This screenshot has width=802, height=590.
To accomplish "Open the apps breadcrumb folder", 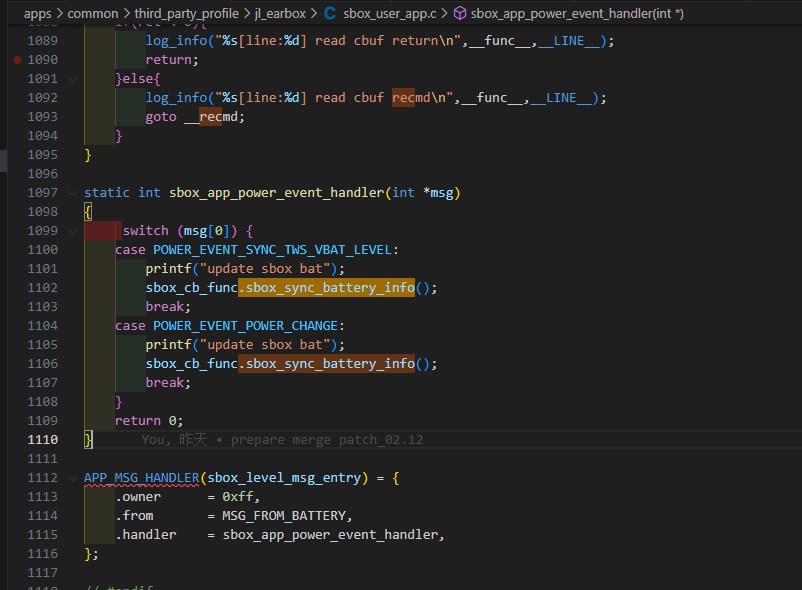I will [37, 14].
